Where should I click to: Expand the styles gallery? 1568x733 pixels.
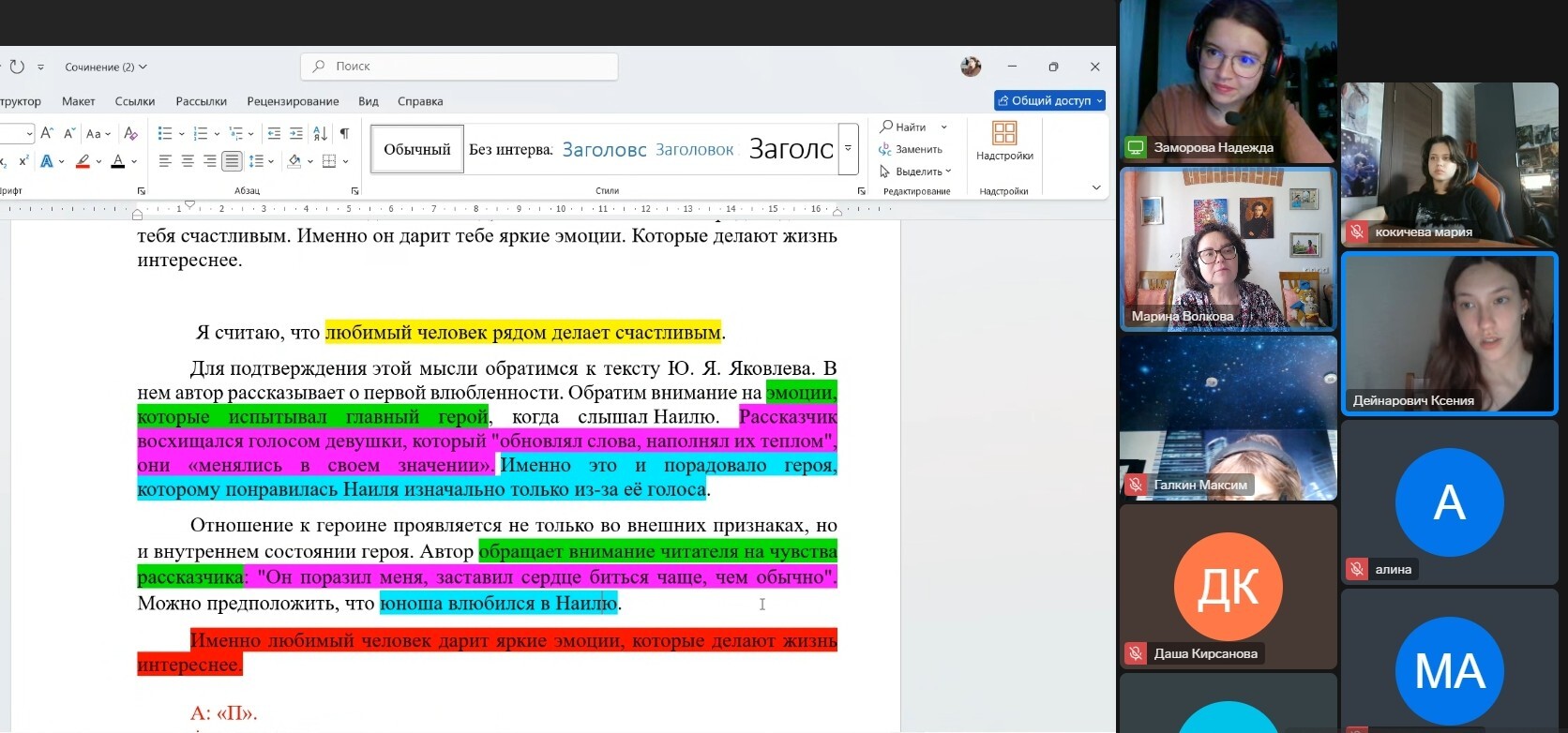849,148
